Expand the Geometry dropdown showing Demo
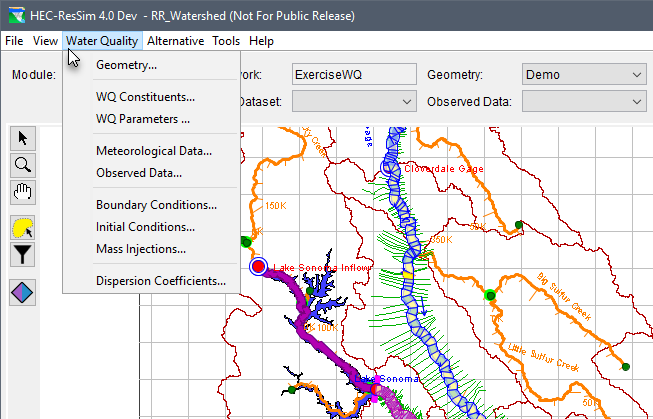Viewport: 653px width, 419px height. (584, 75)
